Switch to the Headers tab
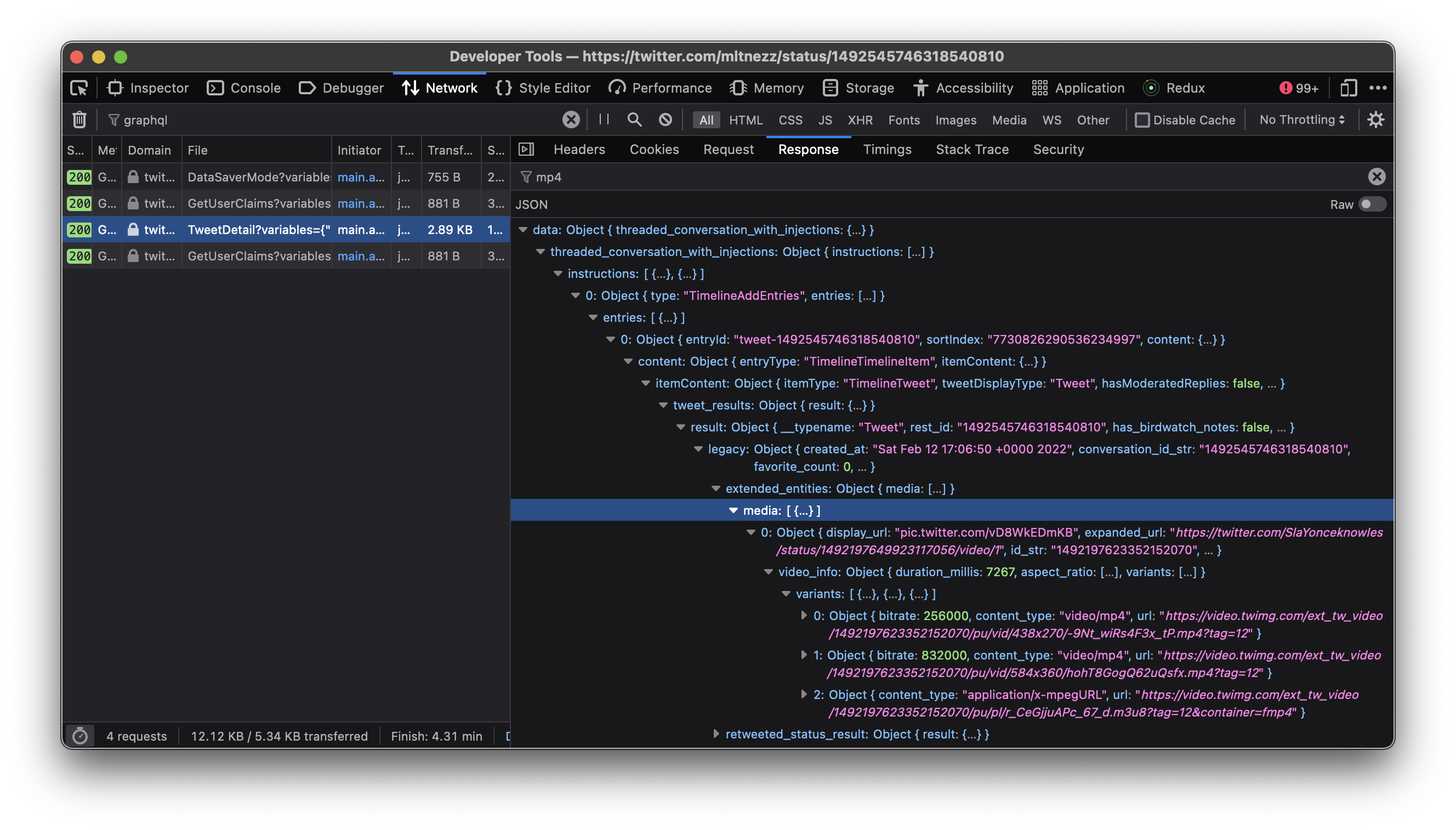 [578, 149]
